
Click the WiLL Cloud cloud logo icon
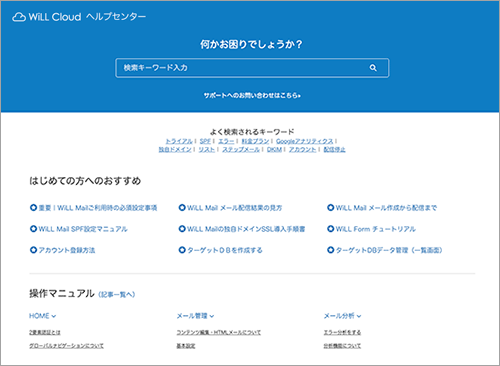pos(19,17)
